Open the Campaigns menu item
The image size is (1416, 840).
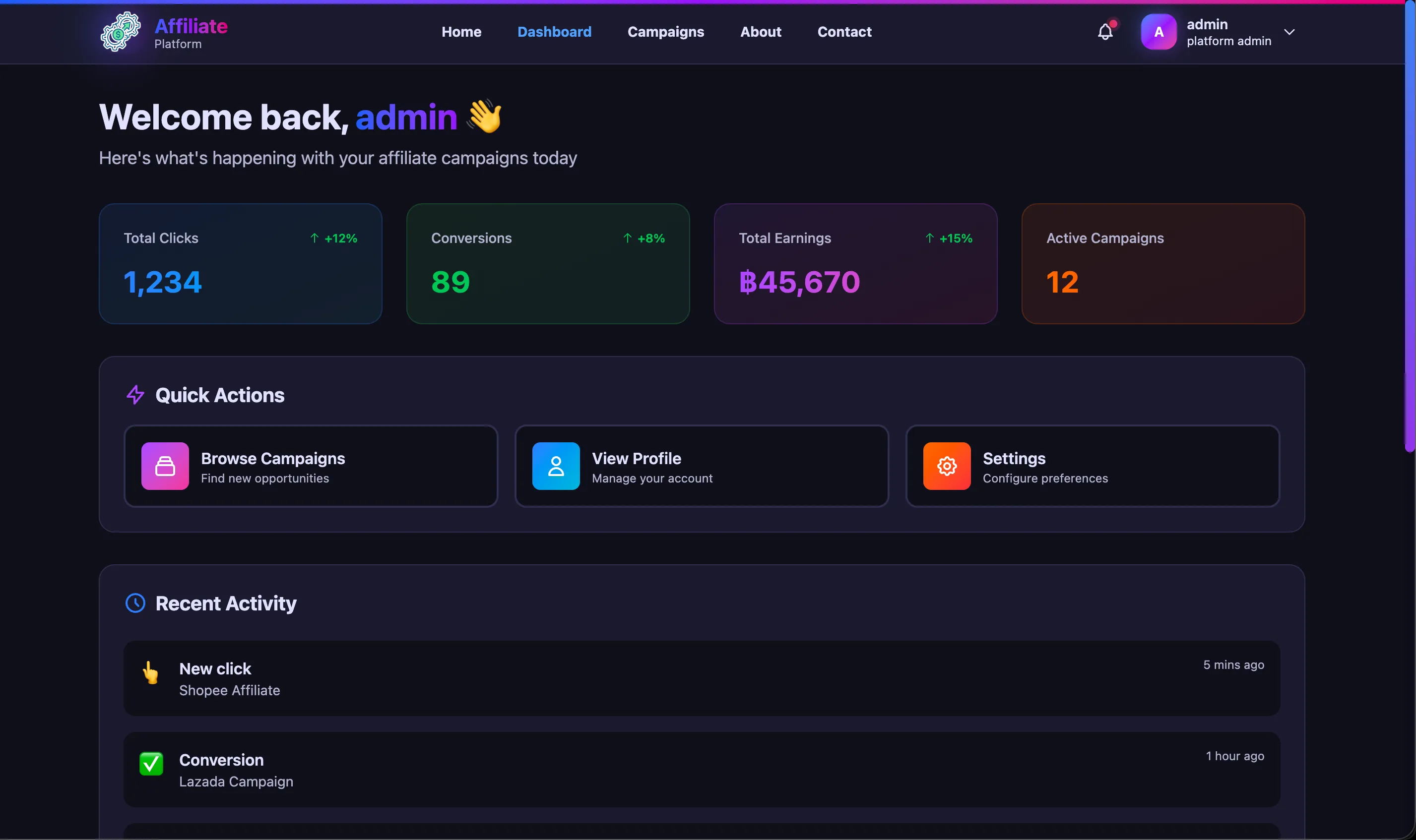[666, 32]
